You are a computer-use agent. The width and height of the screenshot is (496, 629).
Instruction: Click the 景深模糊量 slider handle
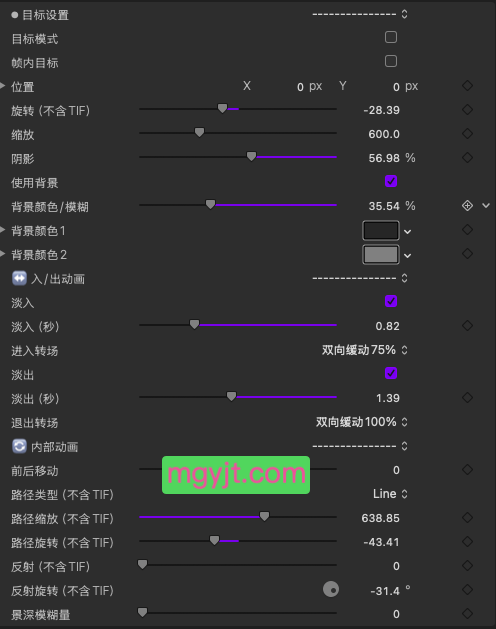coord(142,613)
